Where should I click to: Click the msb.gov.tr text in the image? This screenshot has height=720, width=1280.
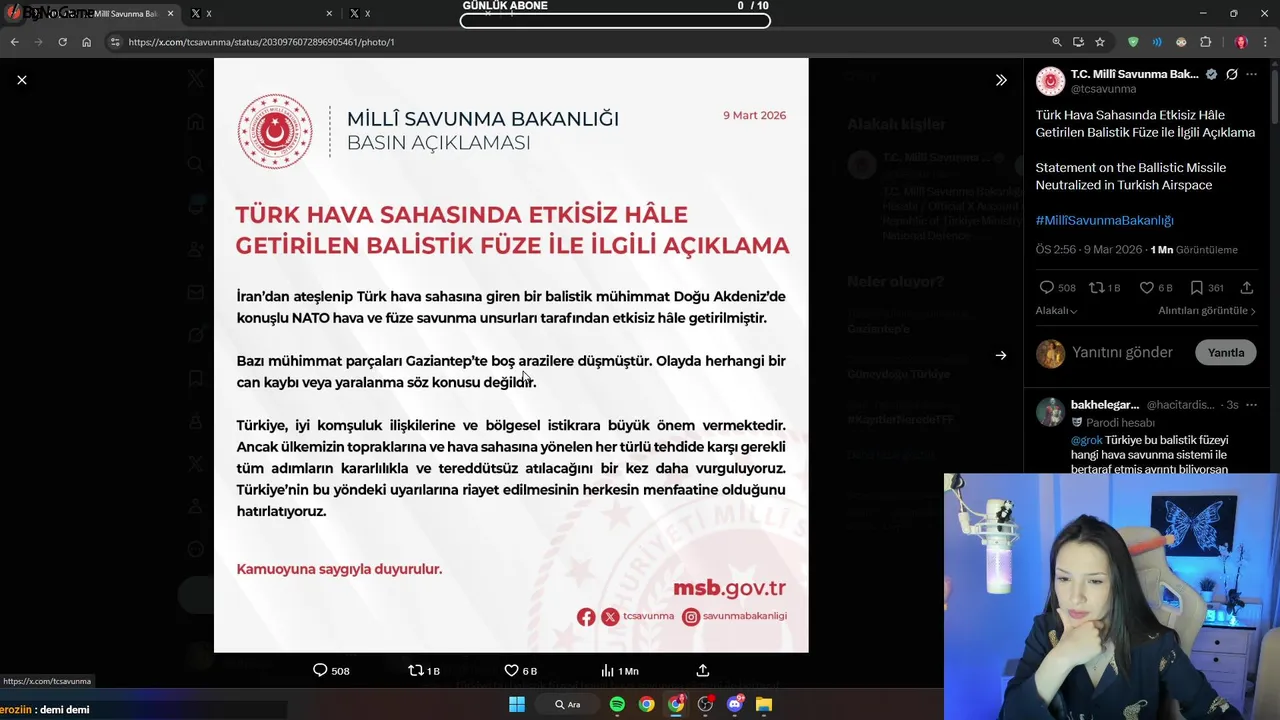(729, 588)
